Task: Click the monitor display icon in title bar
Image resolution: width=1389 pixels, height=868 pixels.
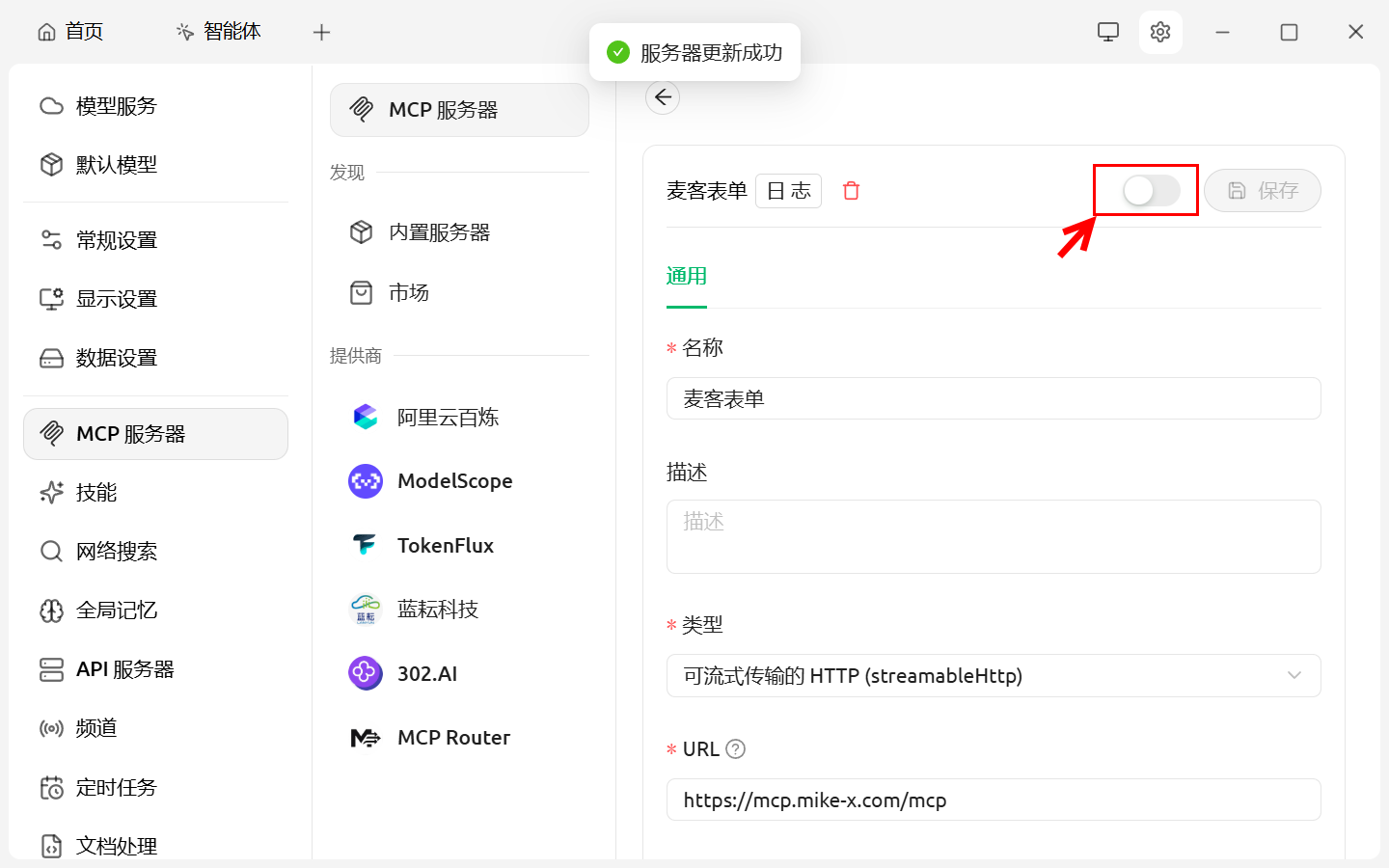Action: tap(1108, 32)
